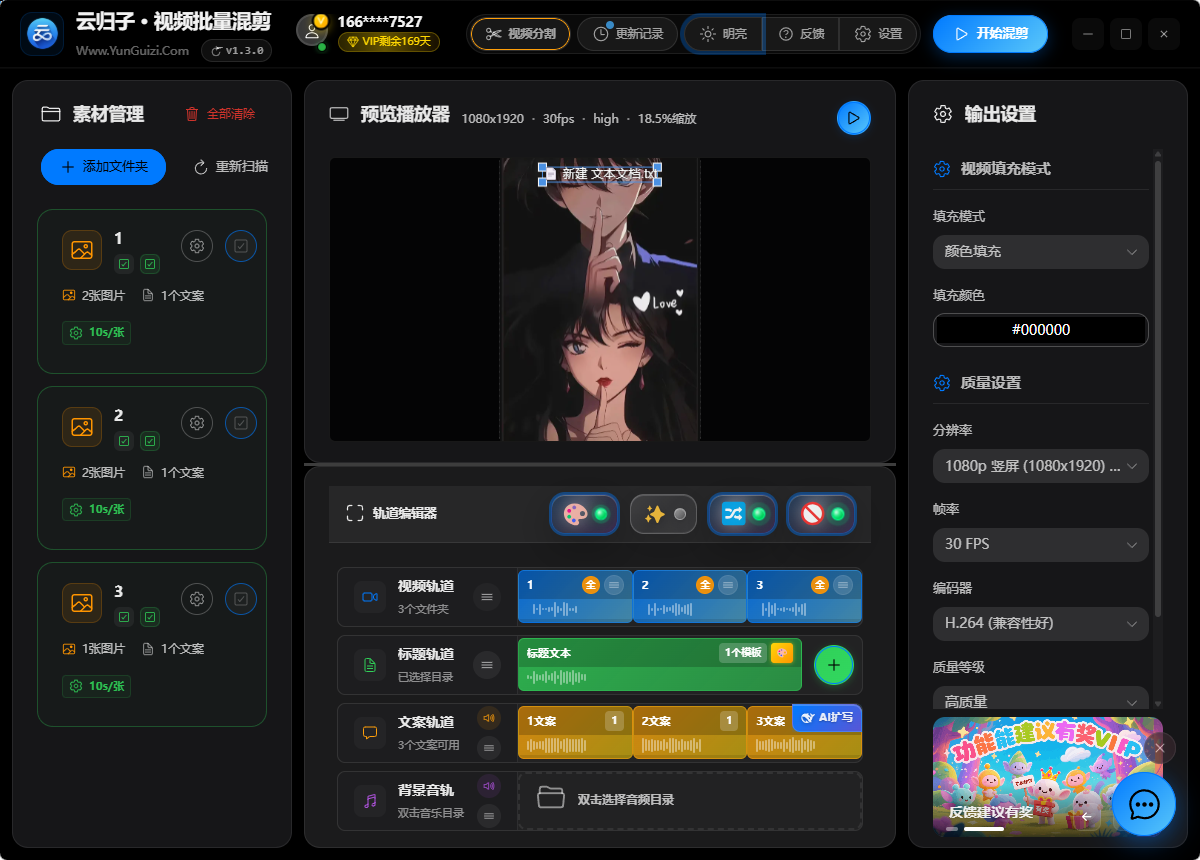
Task: Toggle second small green checkbox in folder 2
Action: click(150, 441)
